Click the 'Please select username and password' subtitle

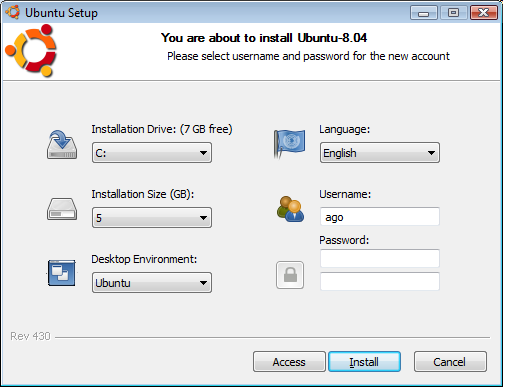[308, 56]
